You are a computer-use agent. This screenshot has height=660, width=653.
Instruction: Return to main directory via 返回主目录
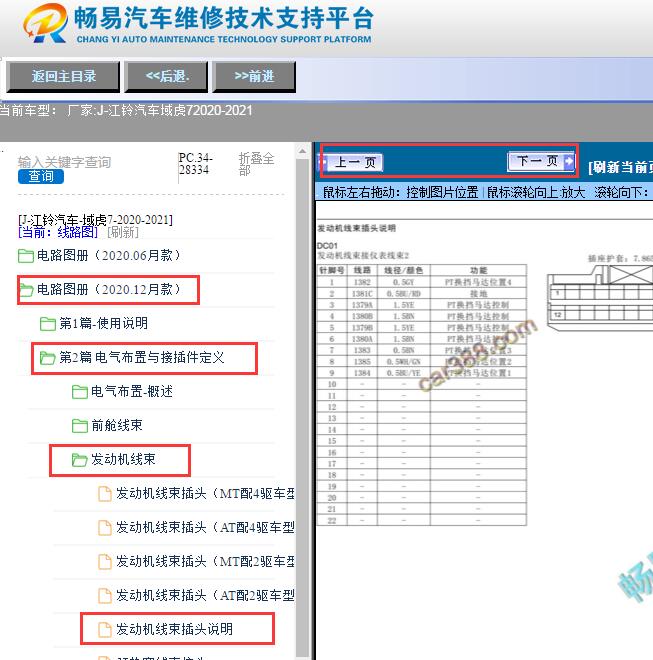pos(63,77)
